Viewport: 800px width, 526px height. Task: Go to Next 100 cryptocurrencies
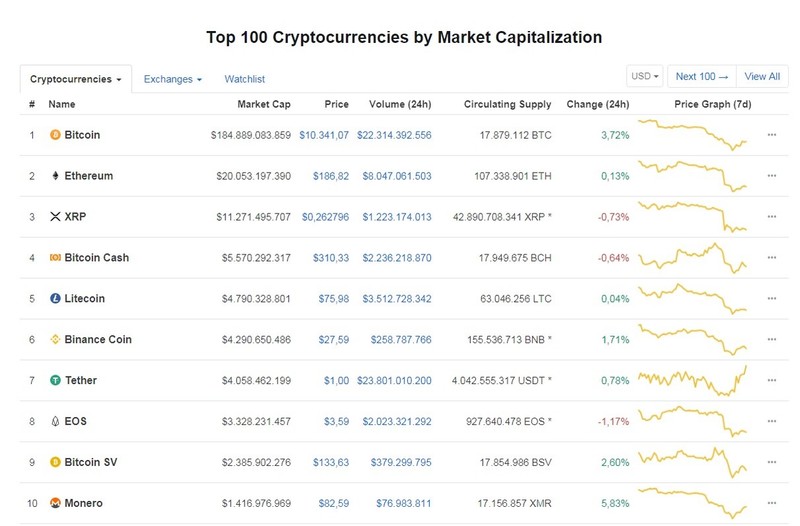702,77
